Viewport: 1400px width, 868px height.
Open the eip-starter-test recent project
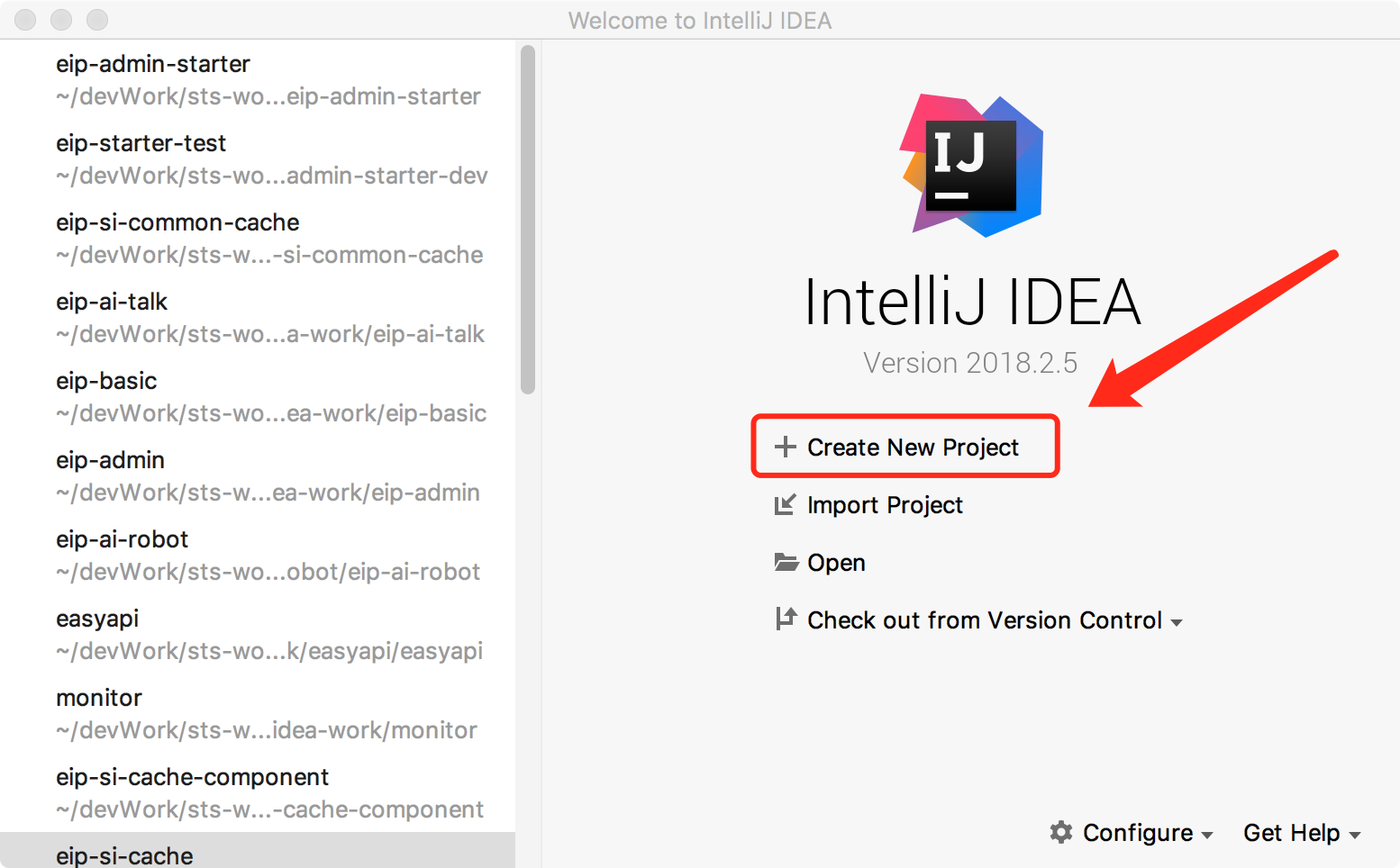(x=141, y=143)
